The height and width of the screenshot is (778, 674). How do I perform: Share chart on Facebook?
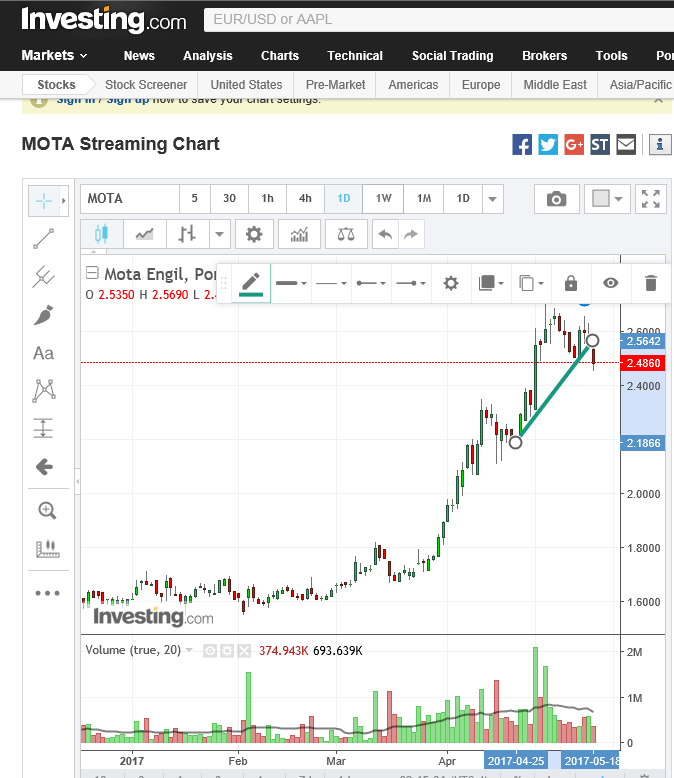click(522, 144)
